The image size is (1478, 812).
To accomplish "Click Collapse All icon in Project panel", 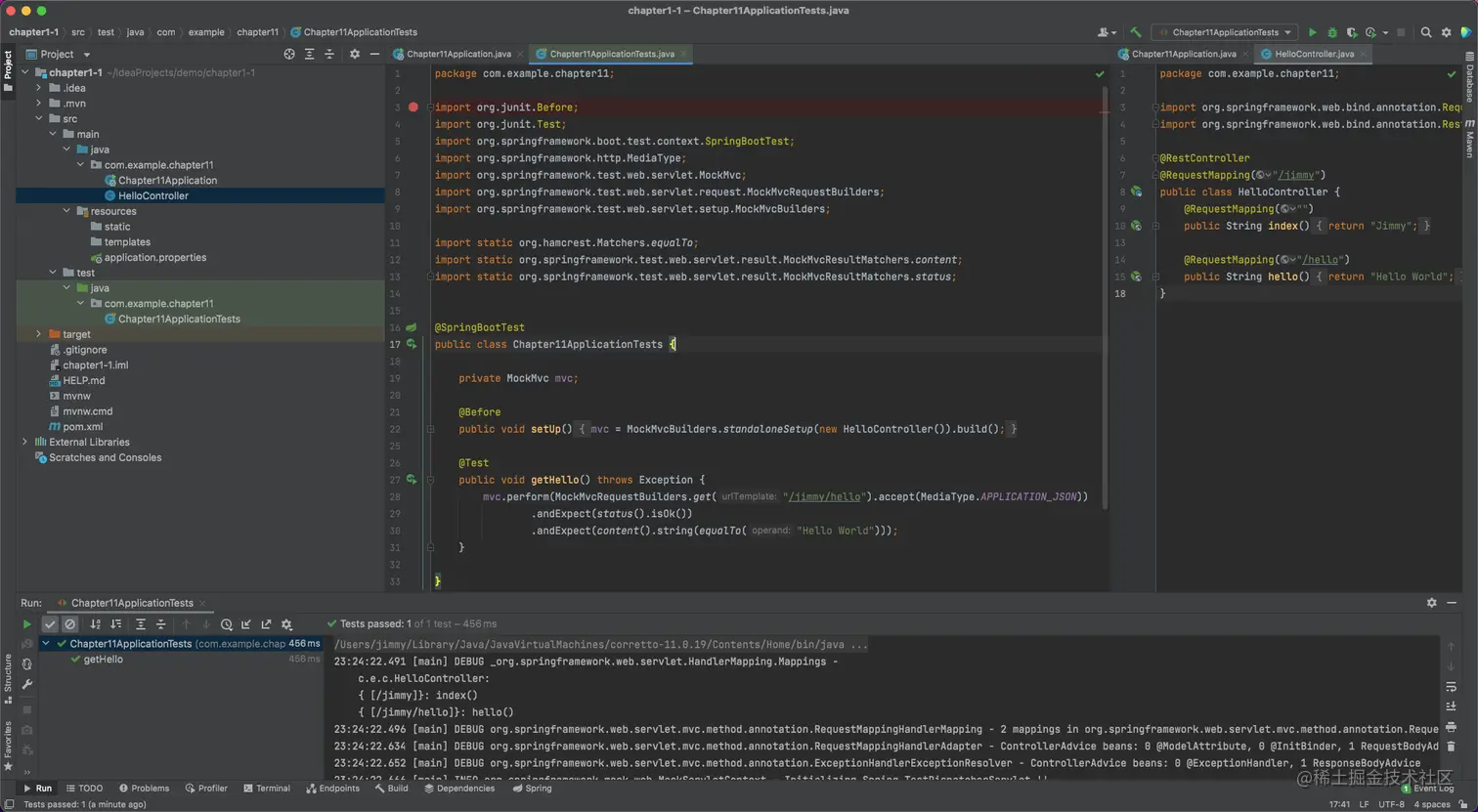I will click(x=329, y=54).
